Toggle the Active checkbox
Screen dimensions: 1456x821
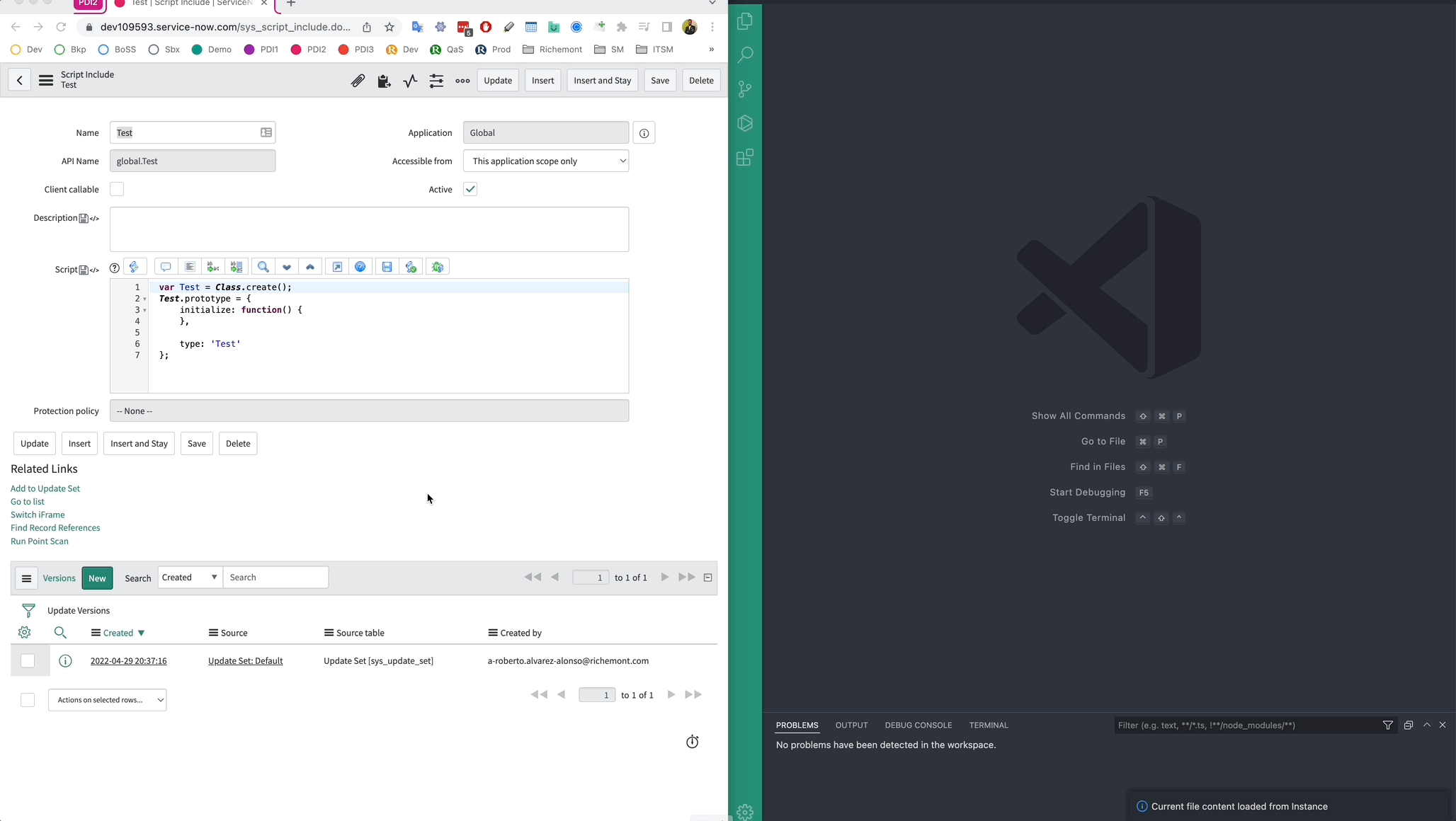click(x=470, y=189)
